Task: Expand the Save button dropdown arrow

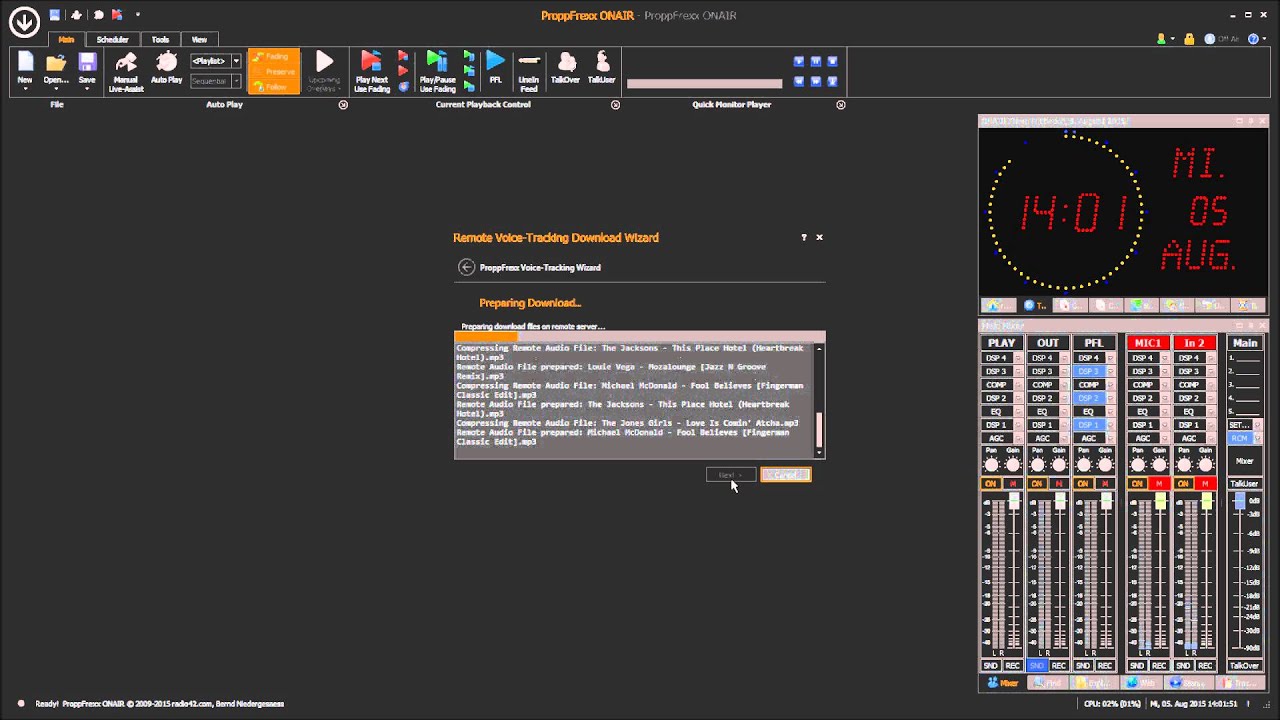Action: (87, 89)
